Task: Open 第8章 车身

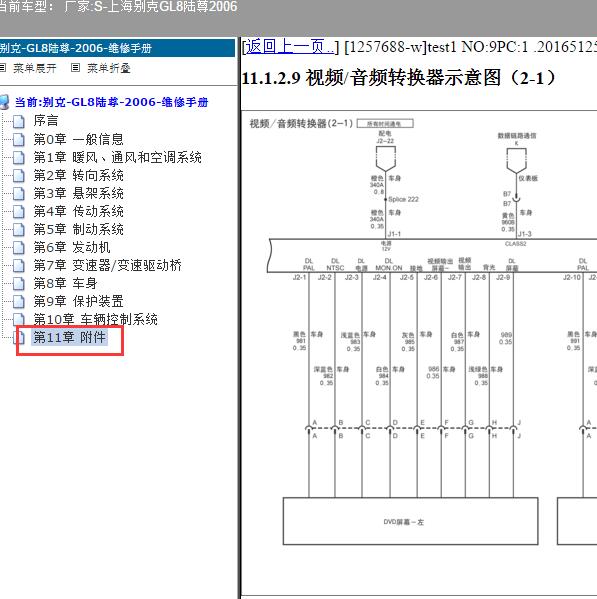Action: point(65,283)
